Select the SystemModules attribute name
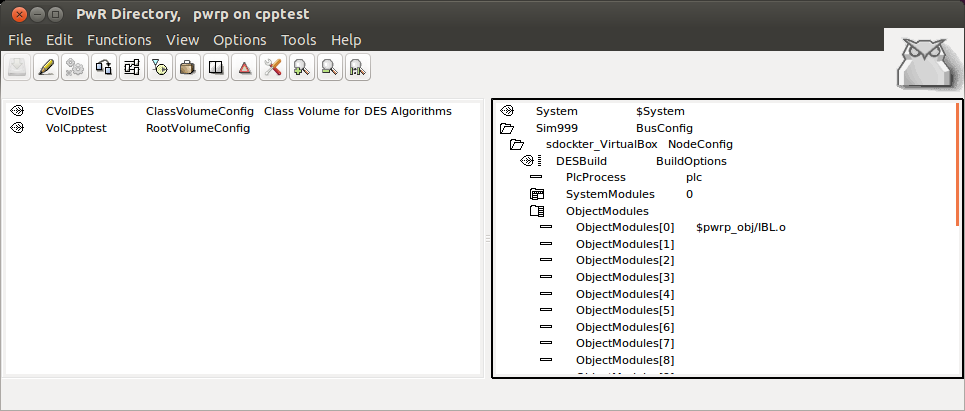This screenshot has height=411, width=965. 611,194
